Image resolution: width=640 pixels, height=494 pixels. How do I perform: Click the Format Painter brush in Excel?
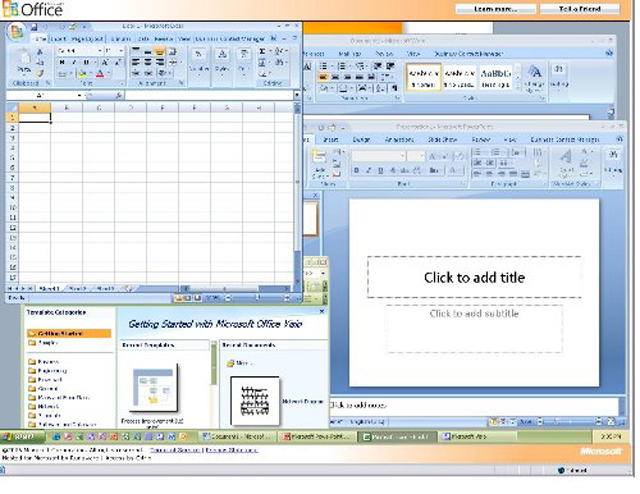[x=40, y=73]
